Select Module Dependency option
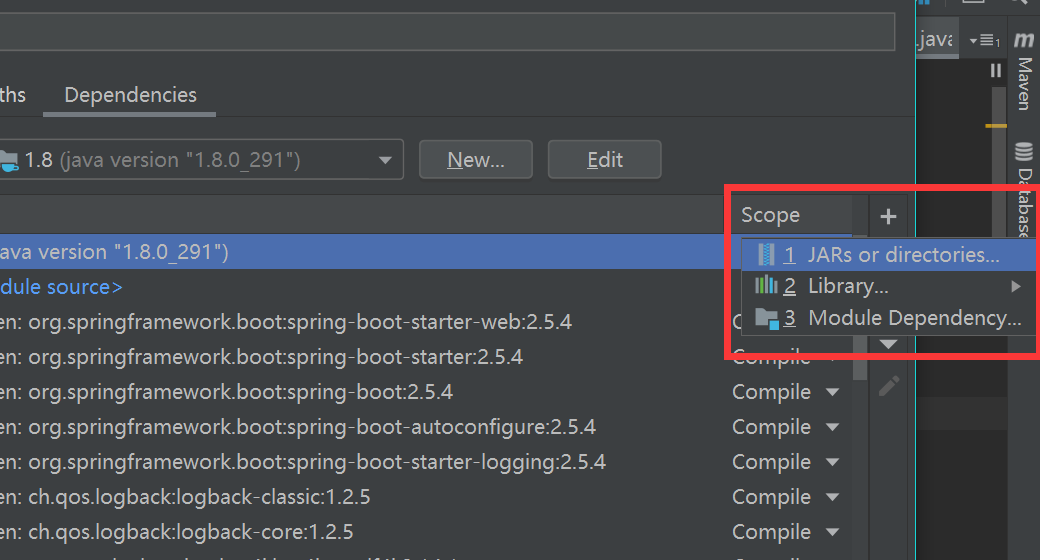1040x560 pixels. pos(889,318)
